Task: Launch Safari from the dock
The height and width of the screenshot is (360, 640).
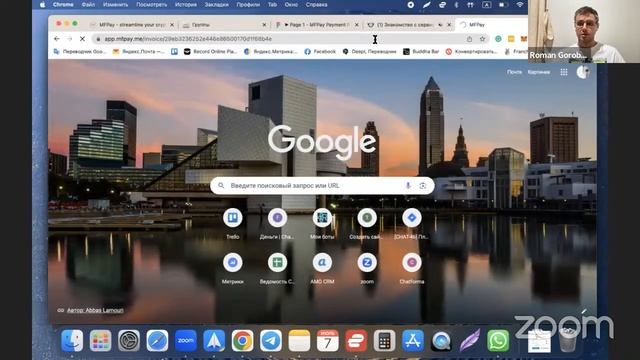Action: pyautogui.click(x=157, y=340)
